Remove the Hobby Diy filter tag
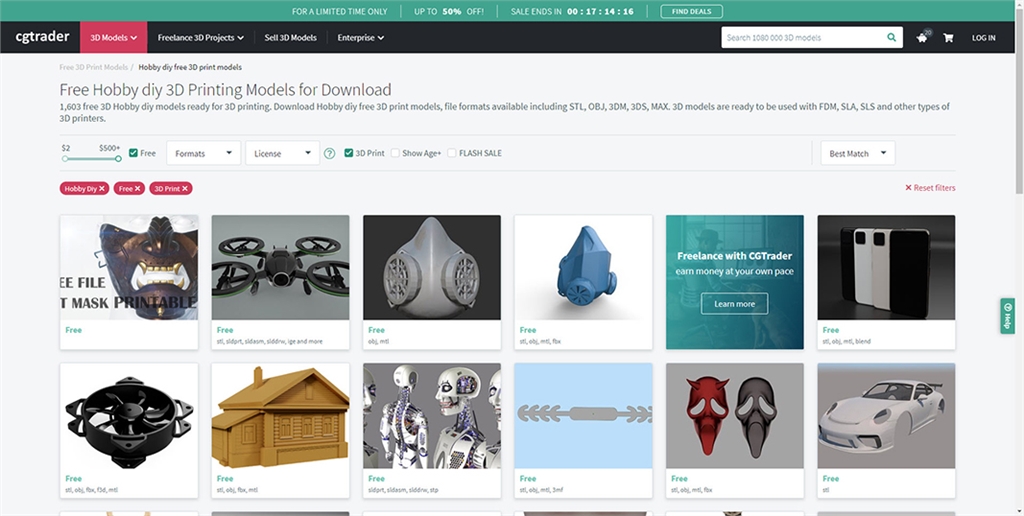The width and height of the screenshot is (1024, 516). [102, 188]
